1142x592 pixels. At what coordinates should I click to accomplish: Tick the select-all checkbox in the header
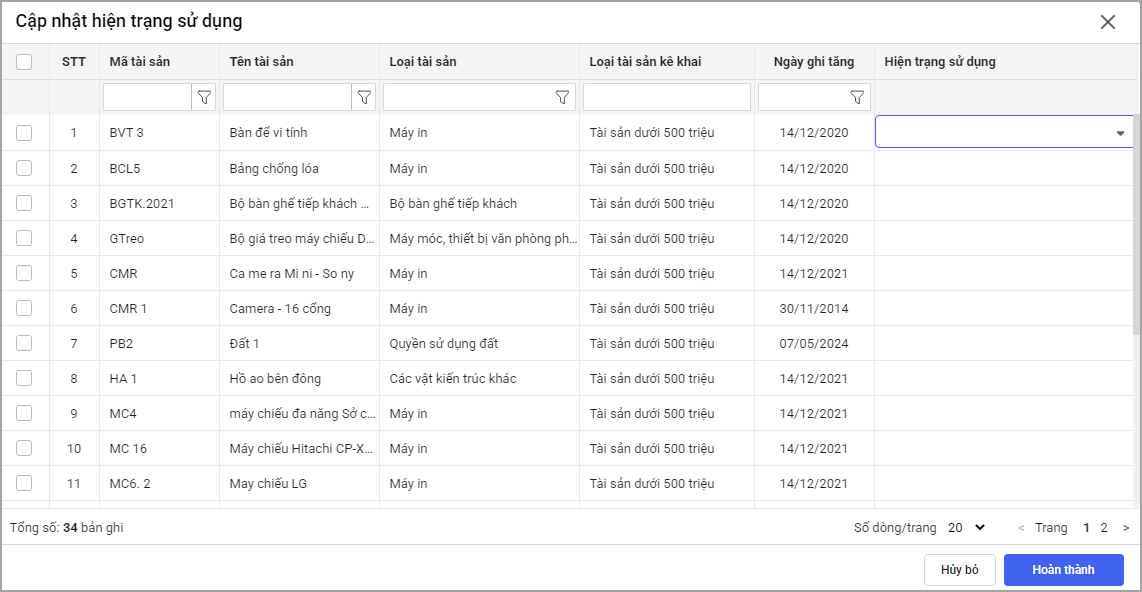click(x=25, y=62)
